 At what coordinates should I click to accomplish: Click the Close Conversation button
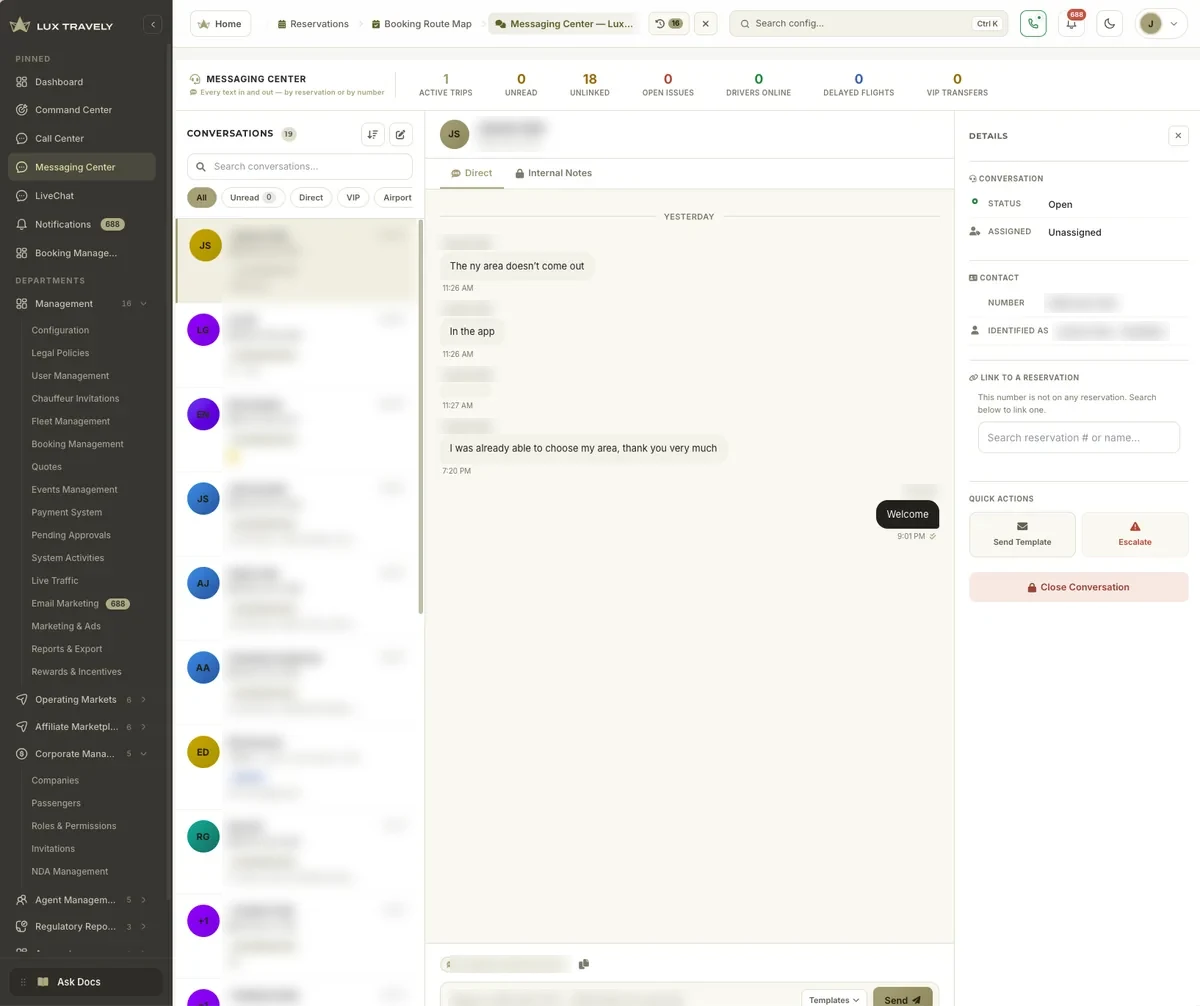point(1079,587)
